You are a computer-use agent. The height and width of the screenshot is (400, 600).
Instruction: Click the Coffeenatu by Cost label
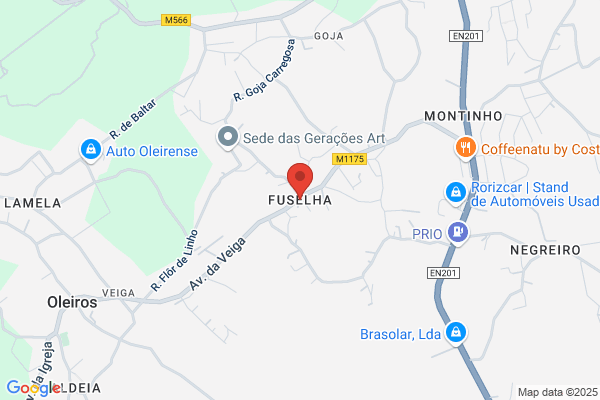pos(540,149)
